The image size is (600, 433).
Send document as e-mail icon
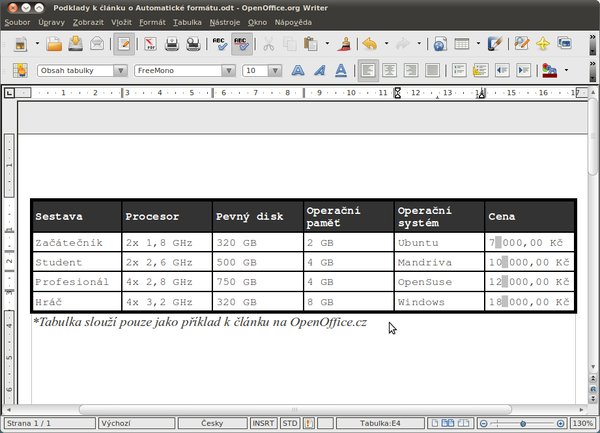97,44
